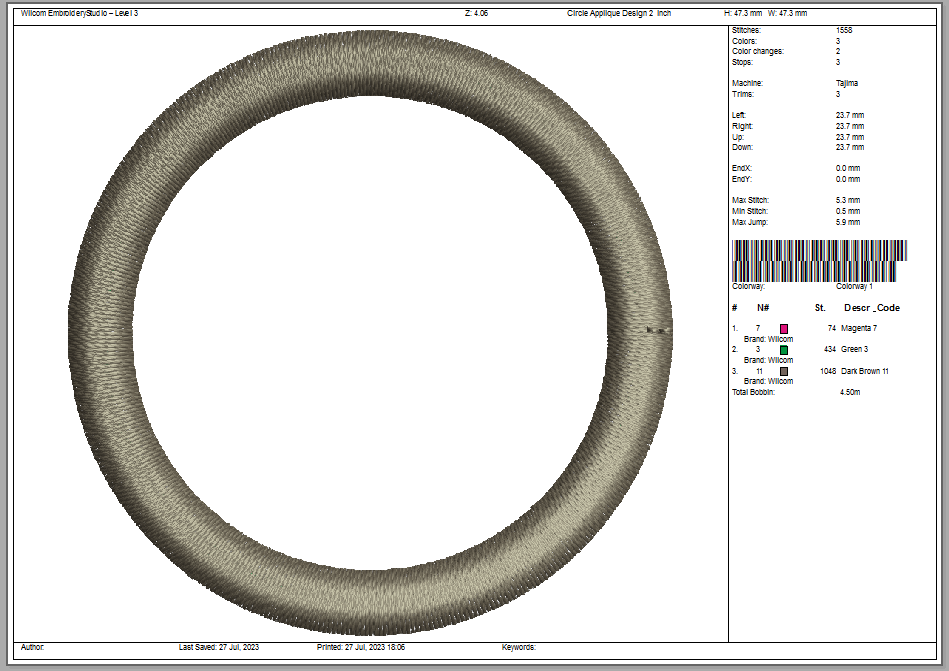Click the Printed date and time footer
The width and height of the screenshot is (949, 671).
(361, 648)
